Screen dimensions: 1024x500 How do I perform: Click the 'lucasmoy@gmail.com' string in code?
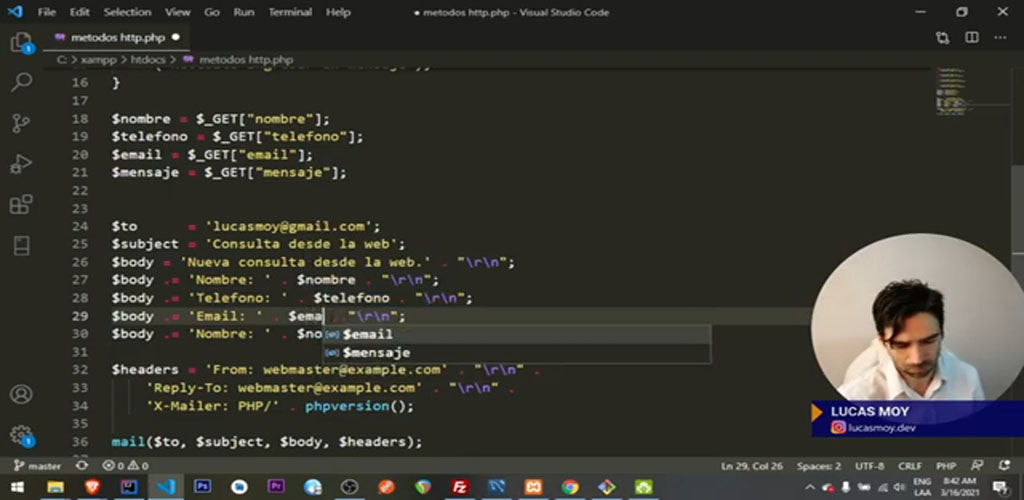(288, 226)
